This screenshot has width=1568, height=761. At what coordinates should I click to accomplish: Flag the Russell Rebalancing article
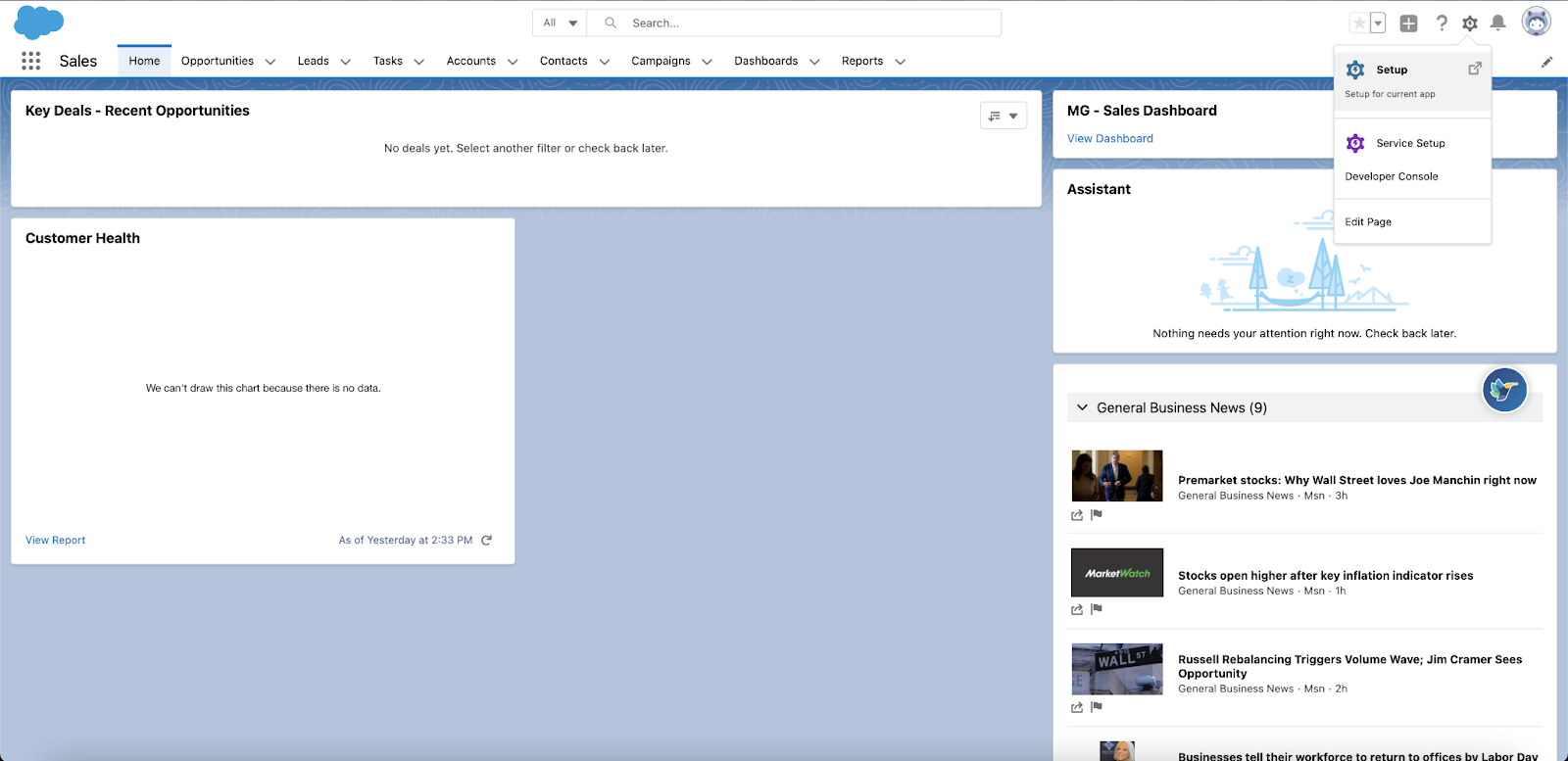[1097, 707]
